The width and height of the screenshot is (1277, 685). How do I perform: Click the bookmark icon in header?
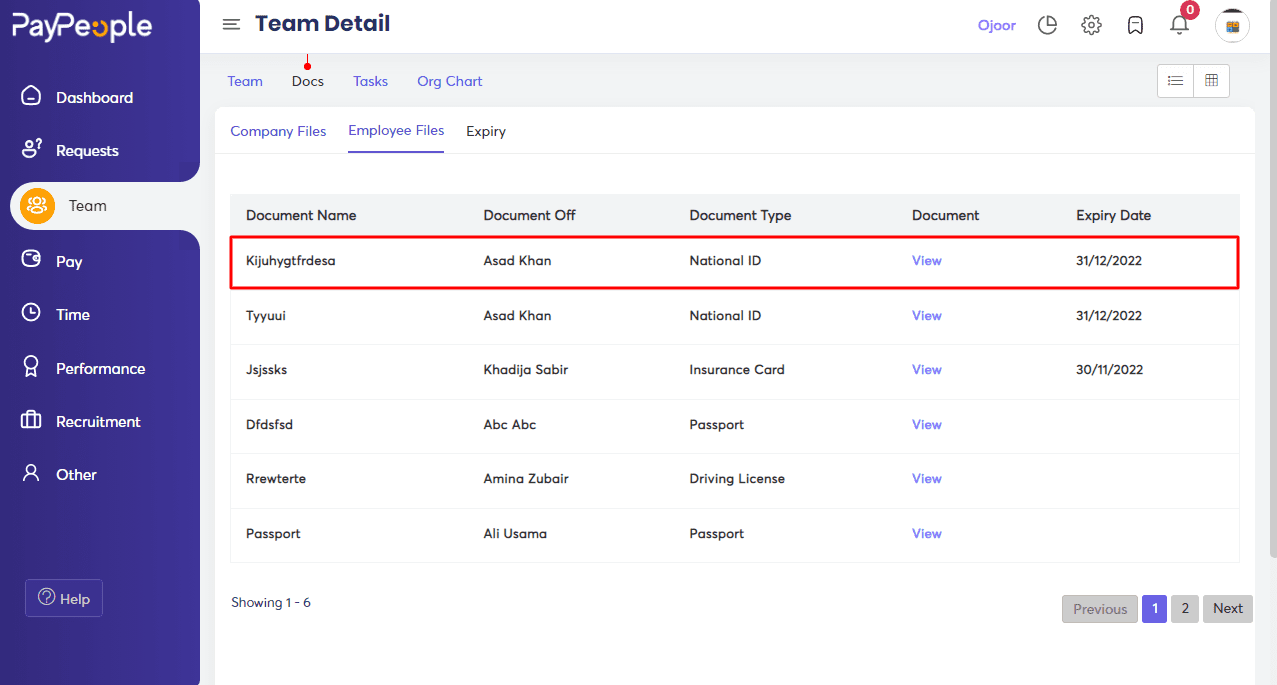(1135, 24)
